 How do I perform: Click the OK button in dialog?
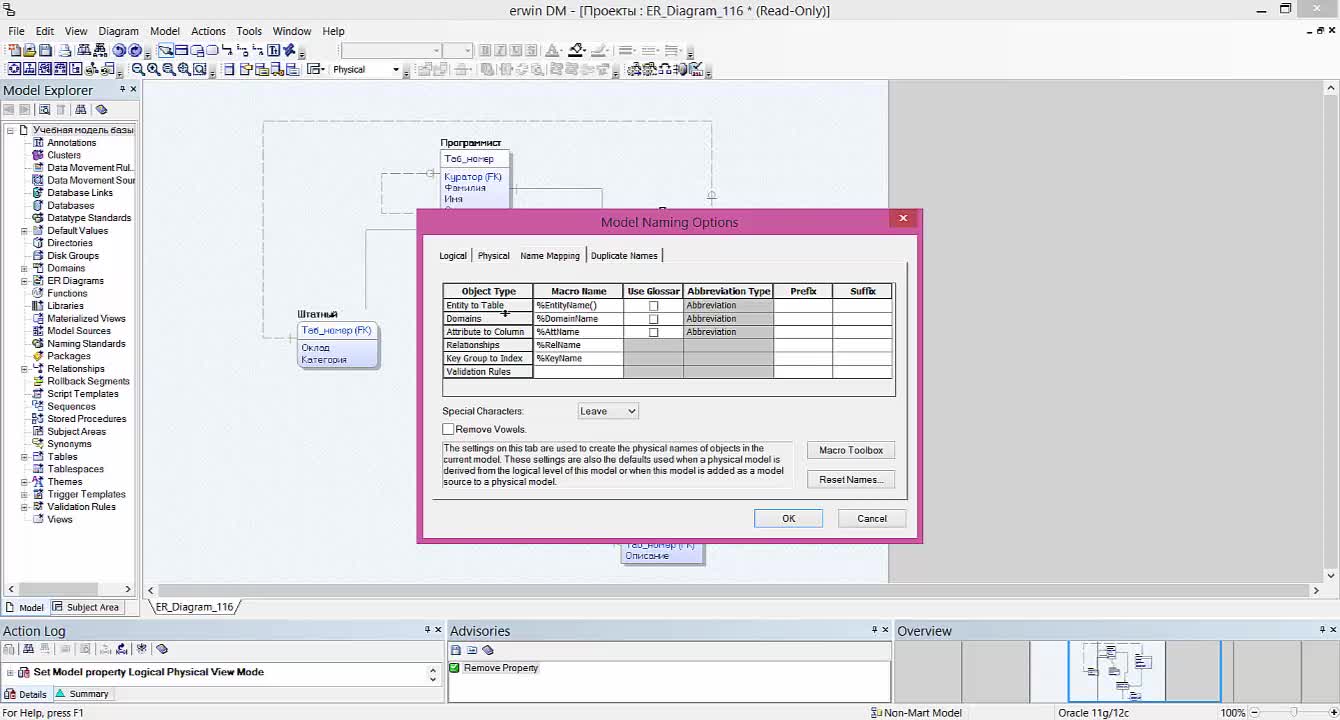[x=788, y=518]
